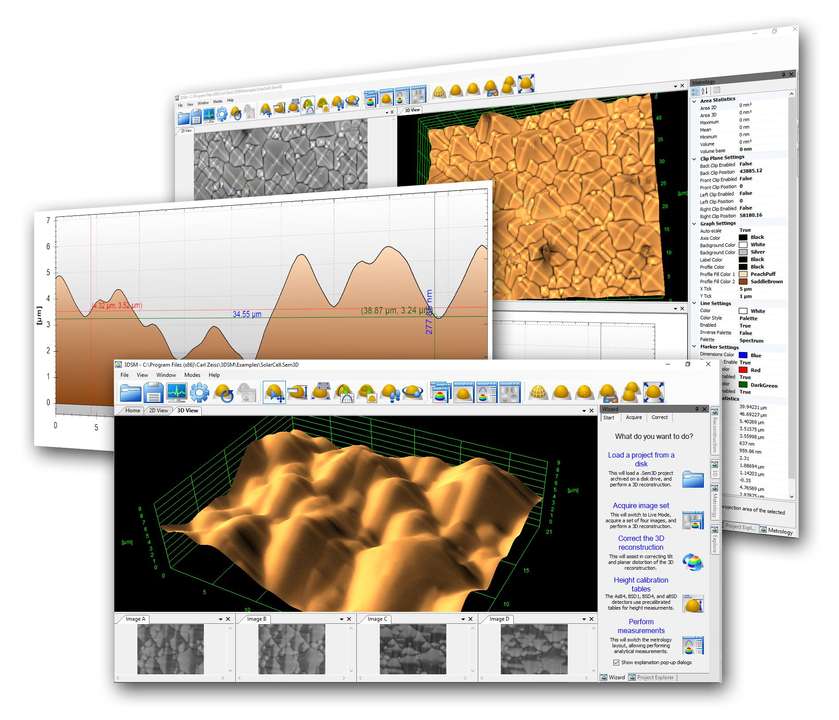Switch to the 2D View tab
Viewport: 839px width, 720px height.
(x=158, y=410)
